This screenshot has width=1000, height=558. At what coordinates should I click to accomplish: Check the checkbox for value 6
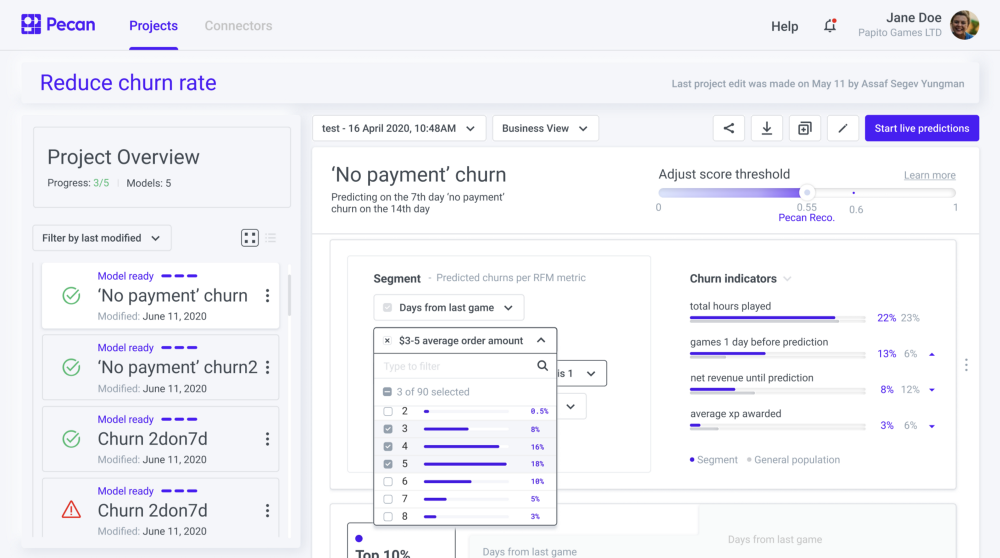click(388, 481)
